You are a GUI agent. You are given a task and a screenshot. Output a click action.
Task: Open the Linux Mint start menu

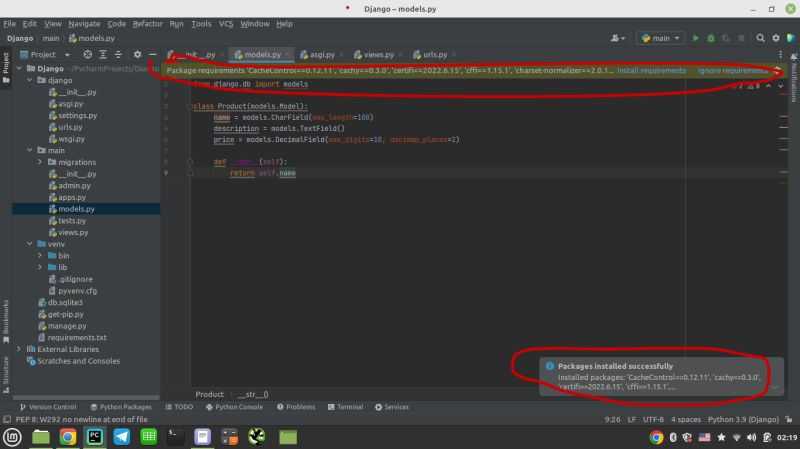(x=12, y=437)
